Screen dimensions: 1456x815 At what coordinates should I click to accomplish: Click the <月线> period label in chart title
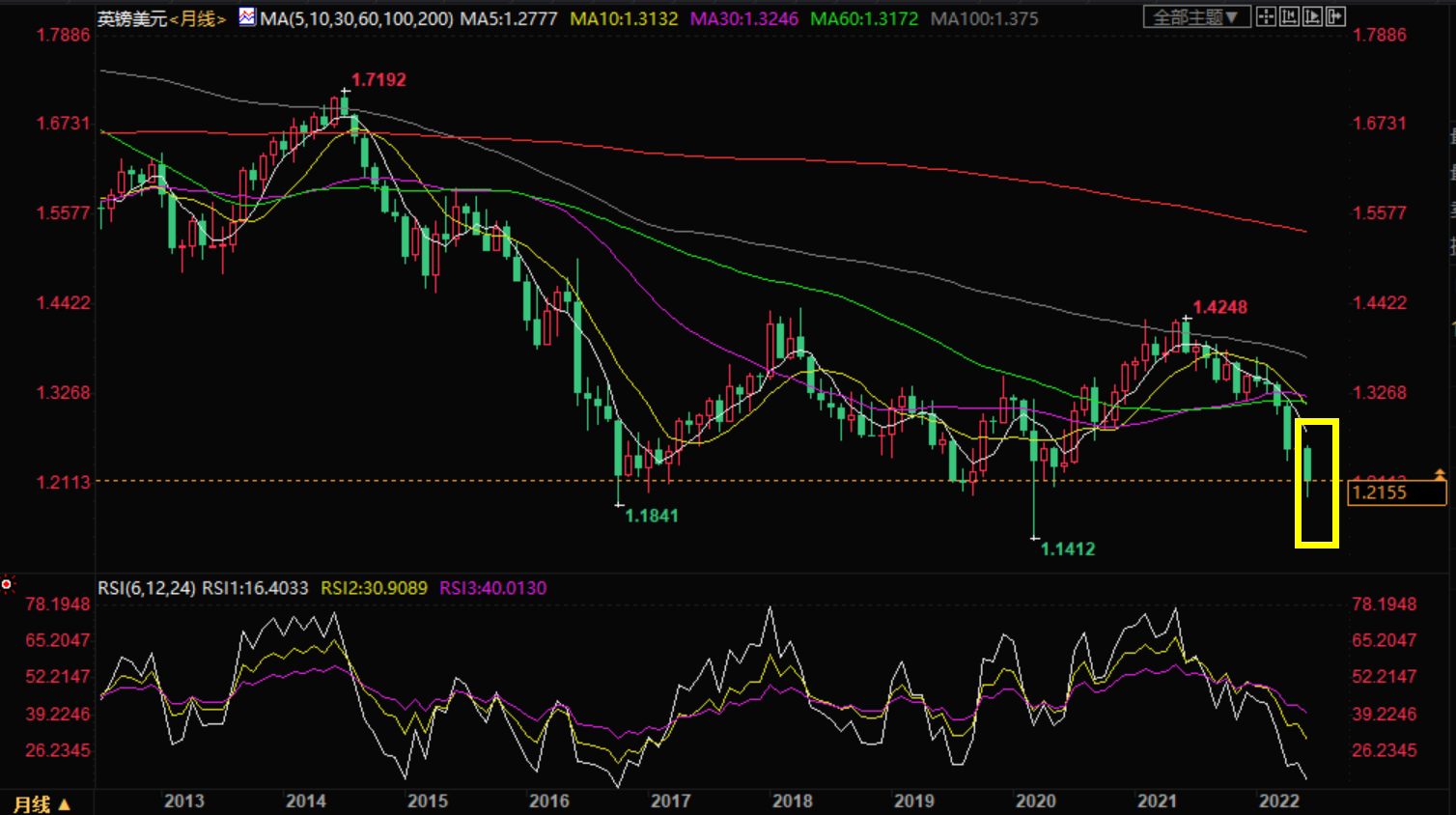tap(198, 18)
